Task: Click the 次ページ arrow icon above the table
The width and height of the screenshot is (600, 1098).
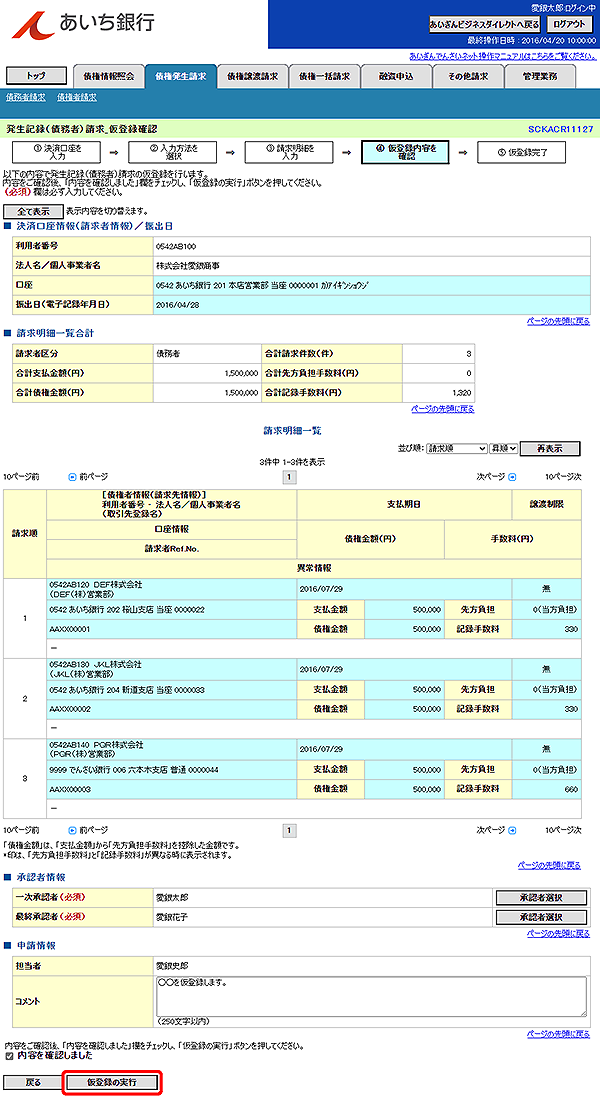Action: click(x=512, y=477)
